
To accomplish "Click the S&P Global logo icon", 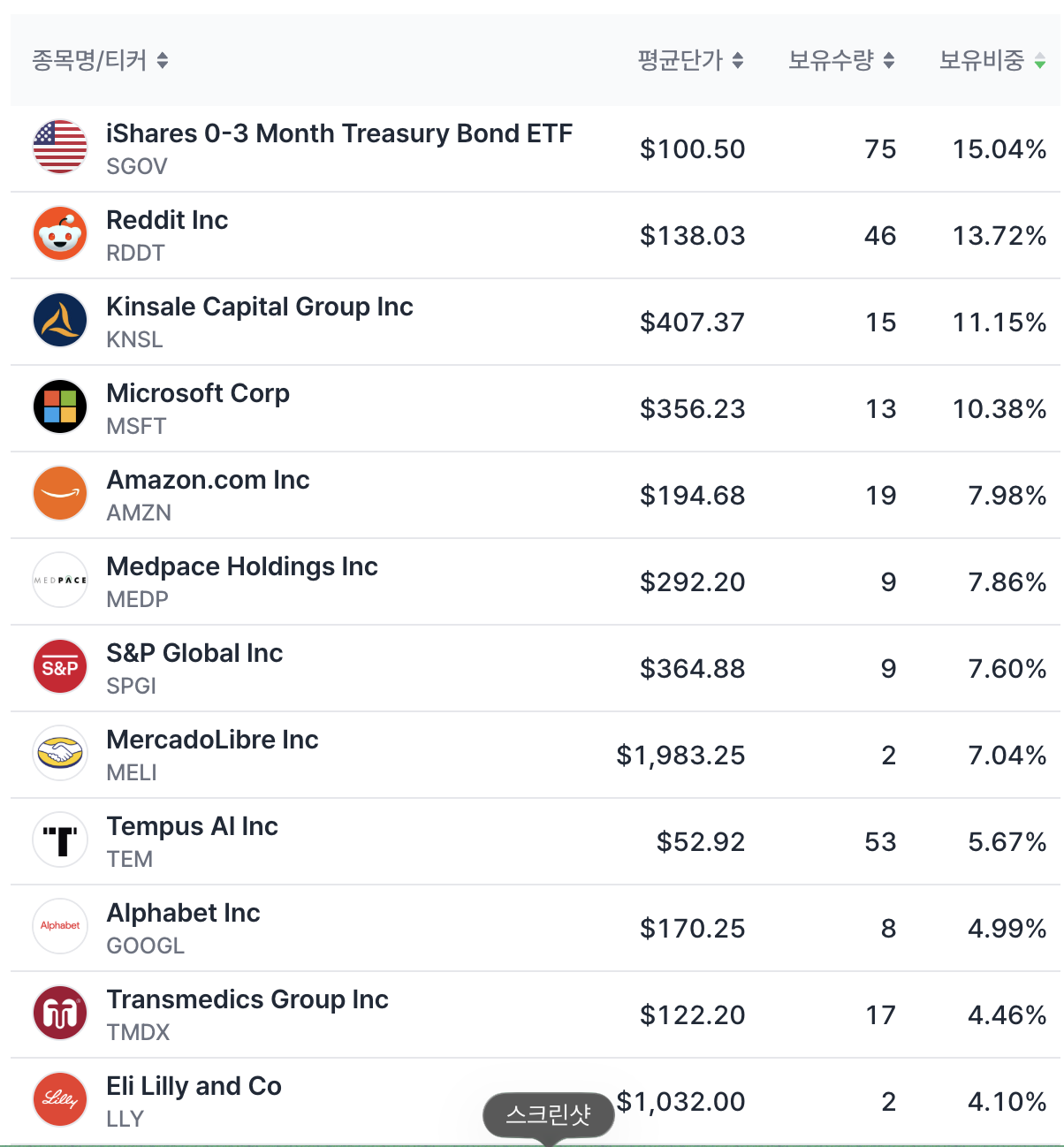I will tap(60, 667).
